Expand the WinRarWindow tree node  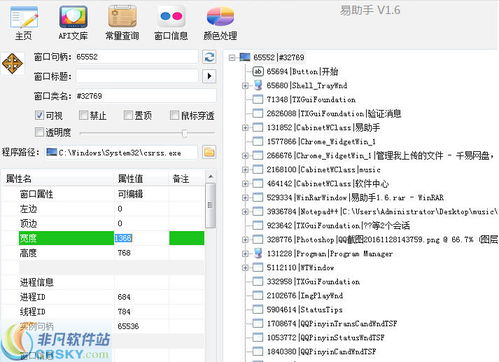(x=245, y=198)
